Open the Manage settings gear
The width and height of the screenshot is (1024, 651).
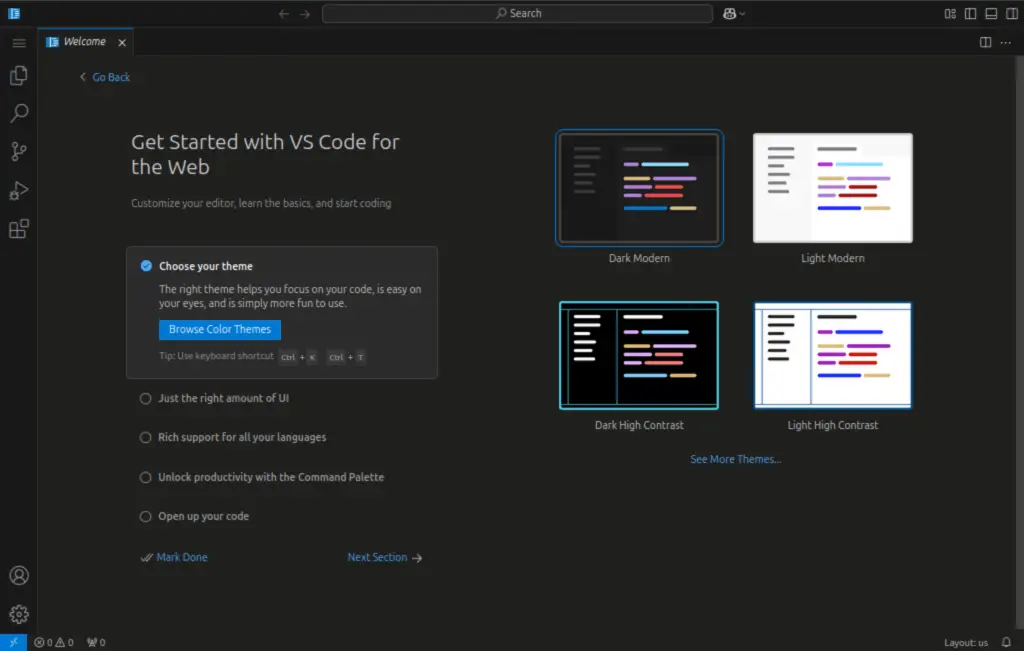pos(18,613)
